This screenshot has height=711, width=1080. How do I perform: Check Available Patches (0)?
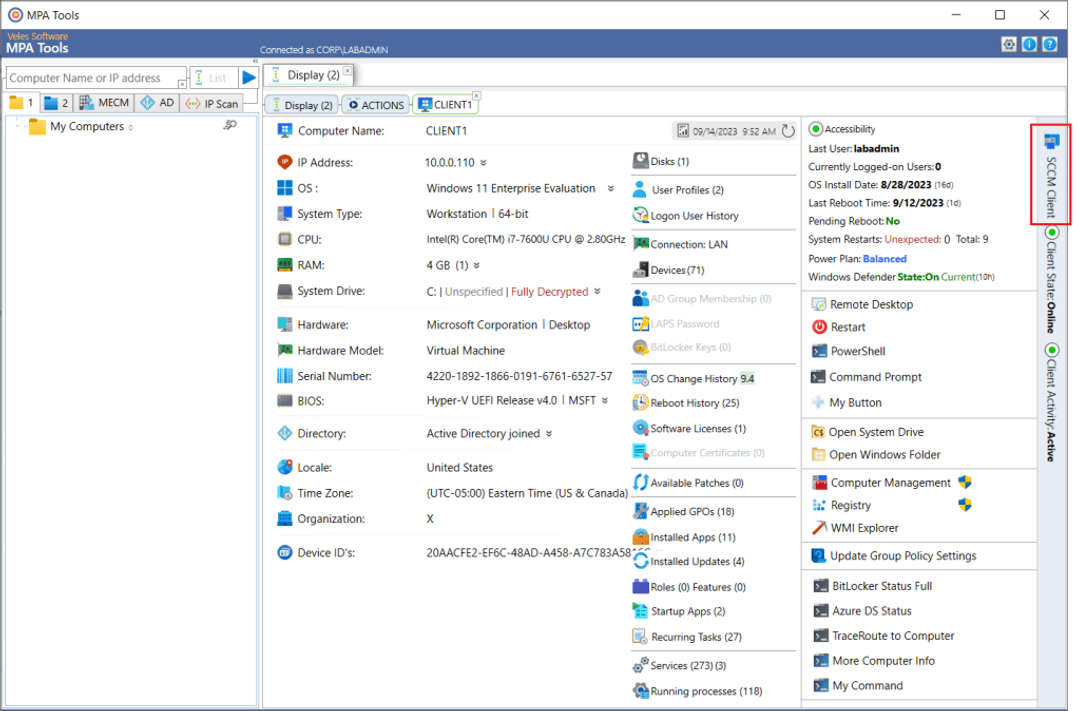pyautogui.click(x=688, y=483)
